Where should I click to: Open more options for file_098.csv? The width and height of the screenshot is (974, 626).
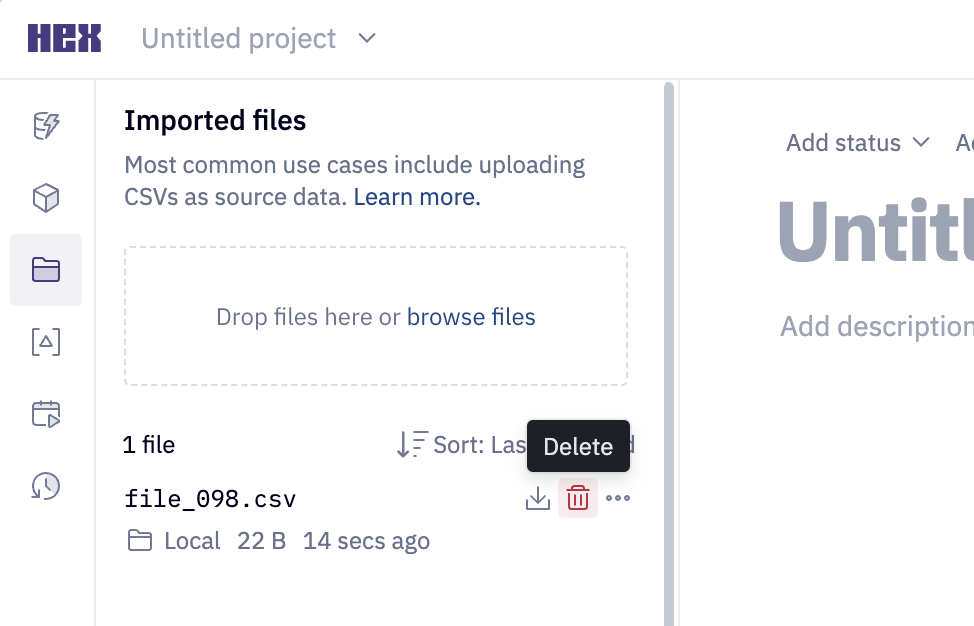pos(618,497)
